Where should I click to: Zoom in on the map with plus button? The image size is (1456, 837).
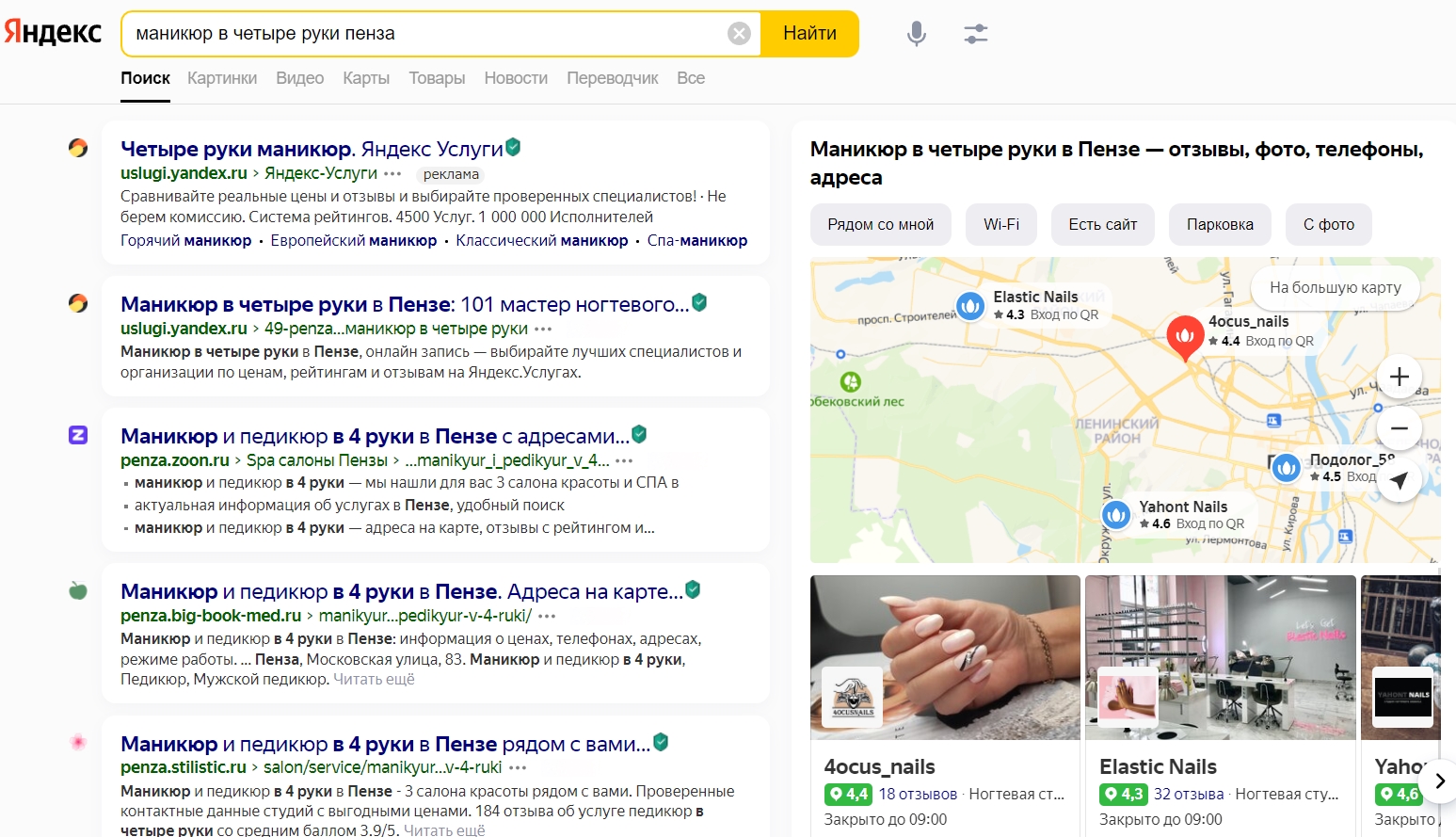(1400, 376)
